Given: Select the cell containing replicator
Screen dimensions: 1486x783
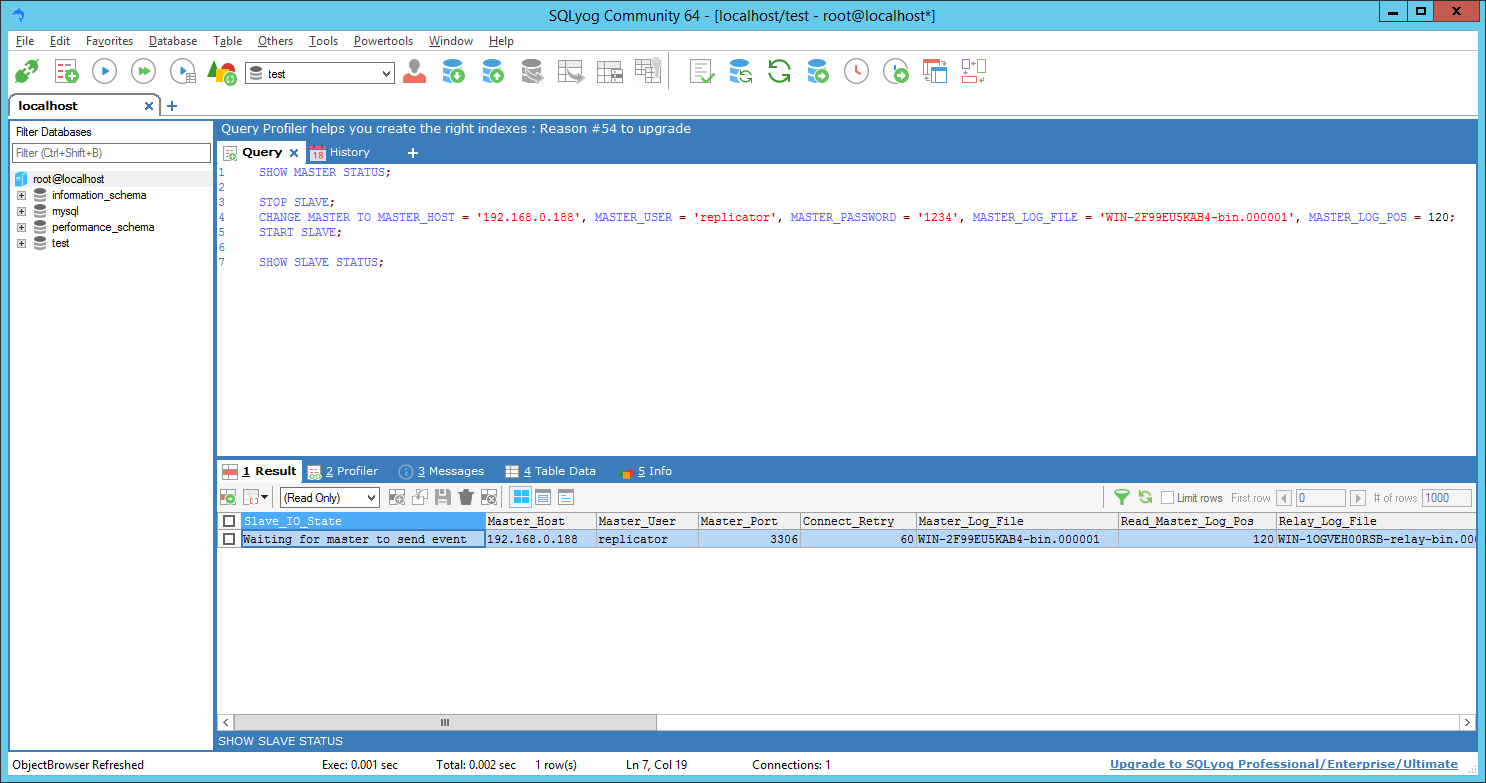Looking at the screenshot, I should pyautogui.click(x=647, y=539).
